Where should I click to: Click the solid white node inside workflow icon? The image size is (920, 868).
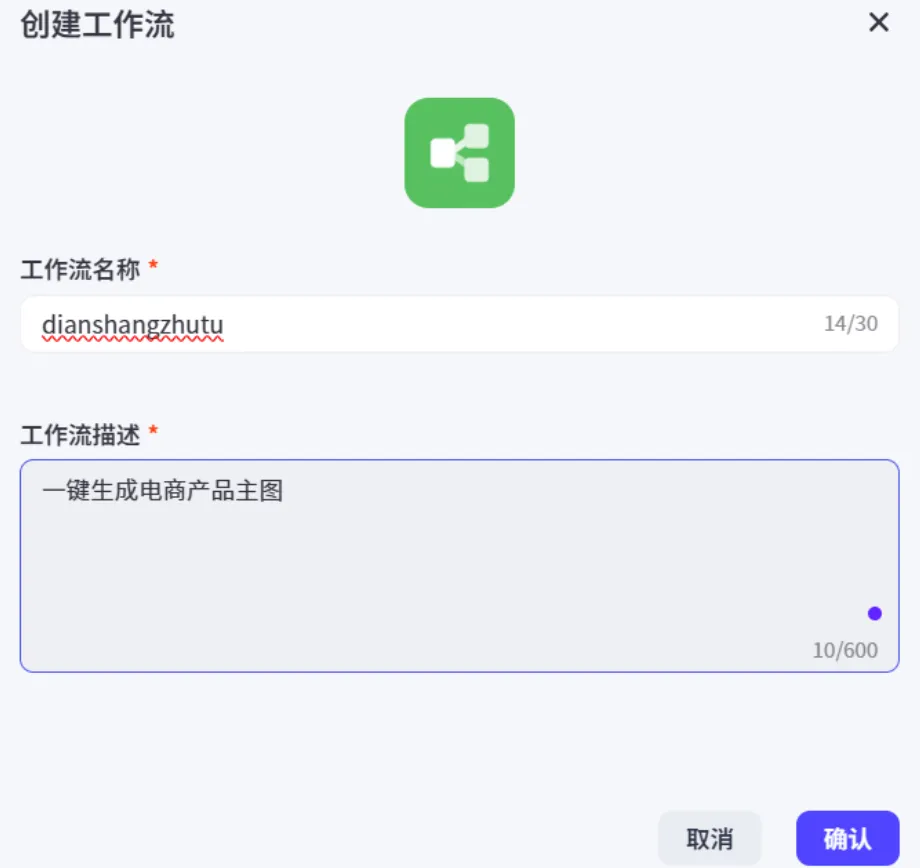[442, 153]
